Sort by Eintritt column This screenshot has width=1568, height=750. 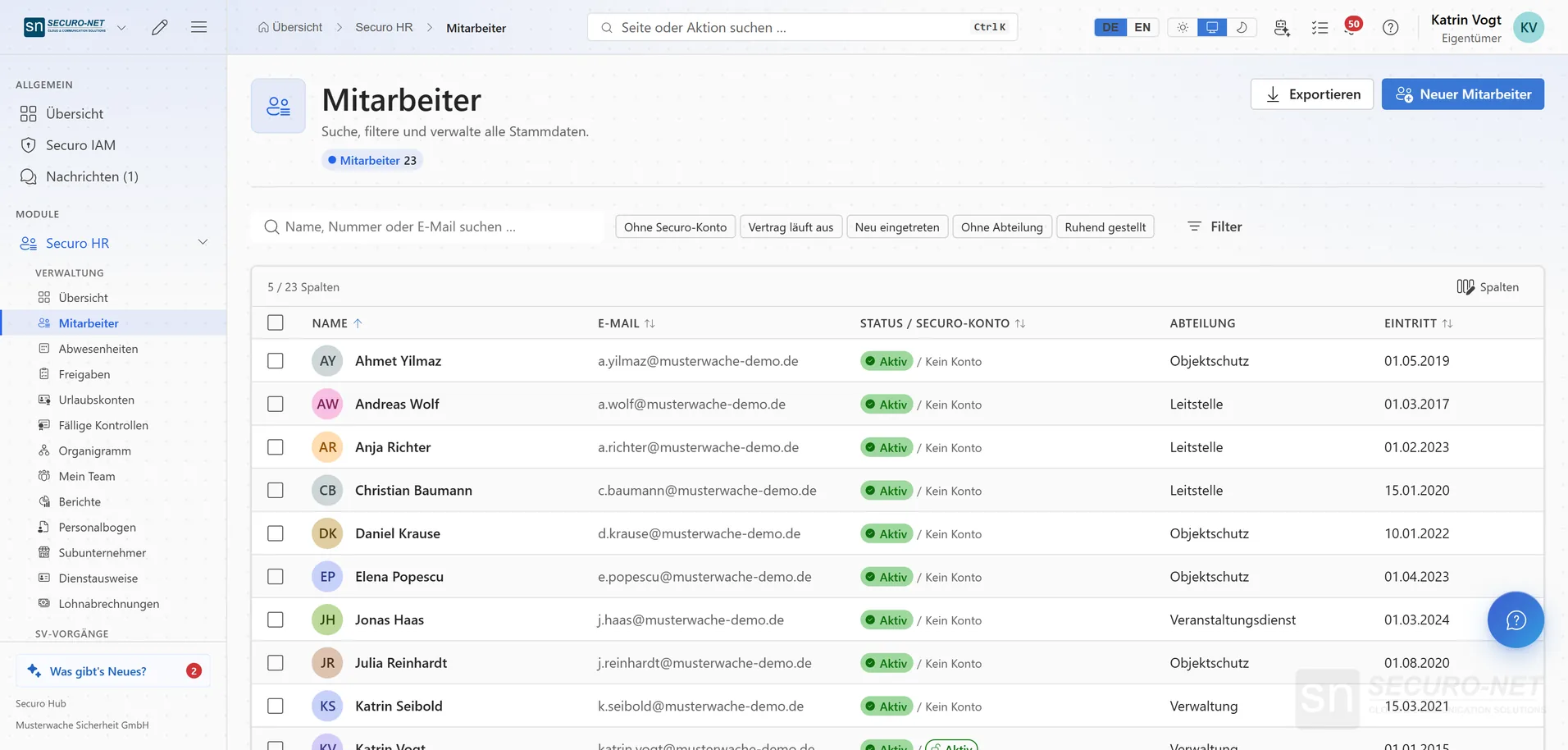1418,323
